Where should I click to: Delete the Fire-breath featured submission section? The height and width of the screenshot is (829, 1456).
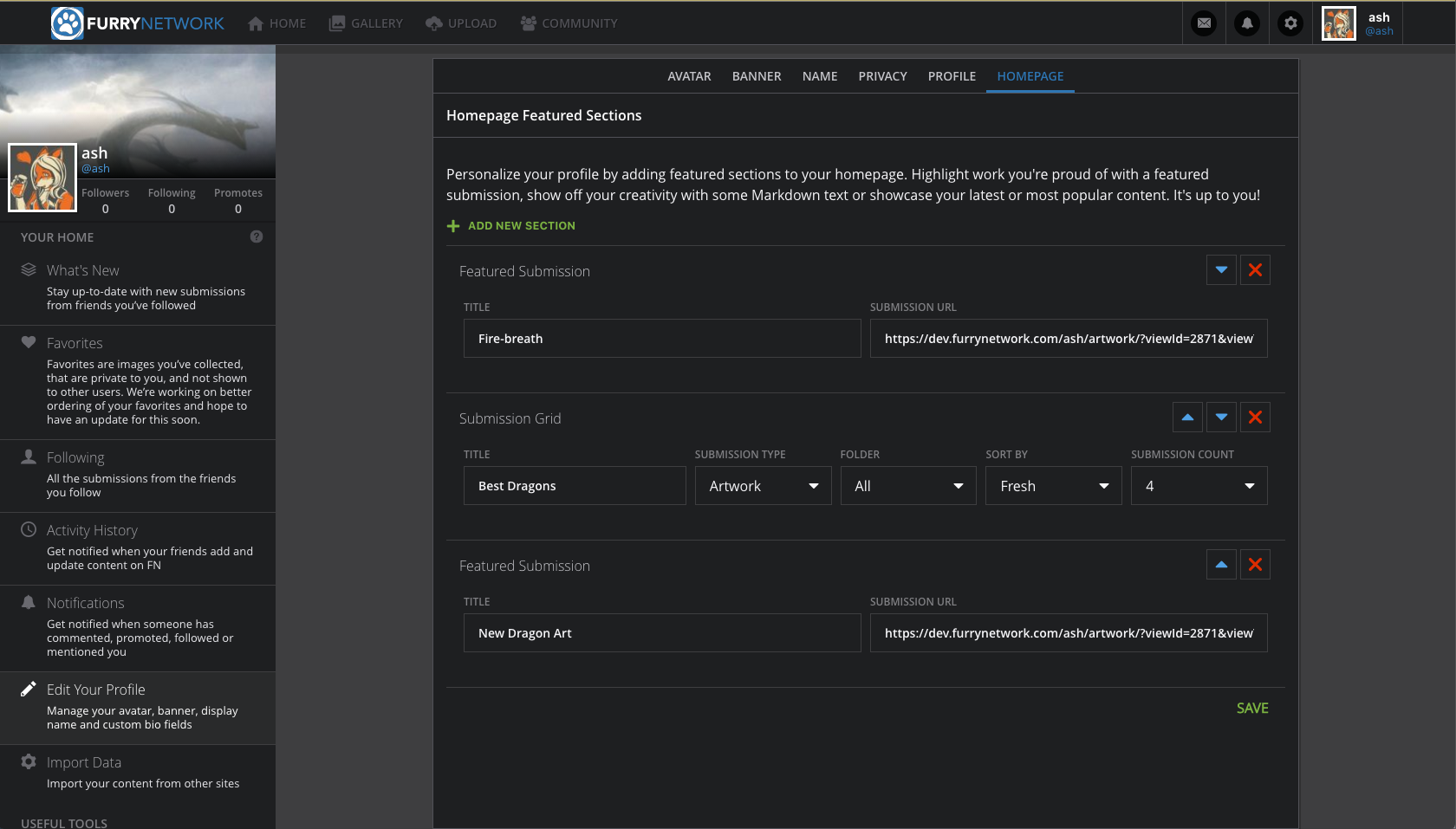1255,270
